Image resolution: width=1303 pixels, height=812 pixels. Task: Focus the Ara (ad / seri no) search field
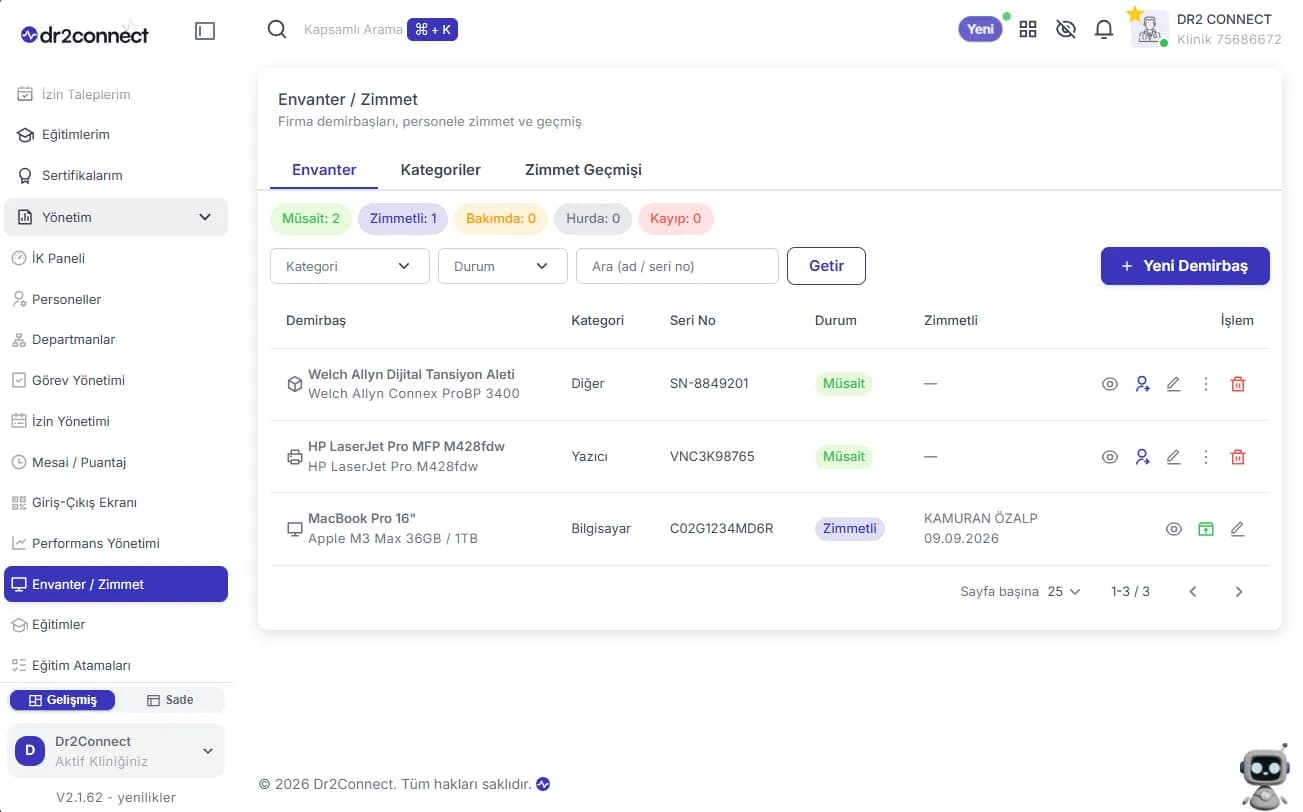click(x=677, y=266)
